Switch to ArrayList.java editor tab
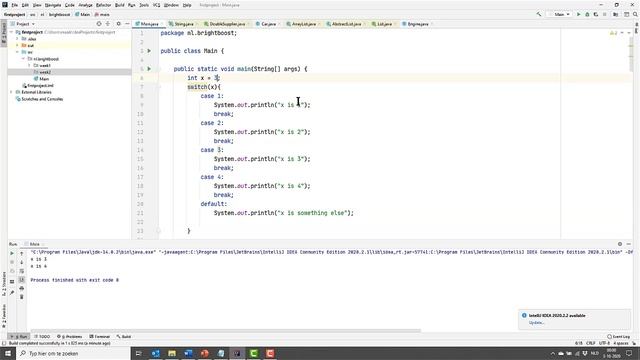Screen dimensions: 640x360 [304, 24]
